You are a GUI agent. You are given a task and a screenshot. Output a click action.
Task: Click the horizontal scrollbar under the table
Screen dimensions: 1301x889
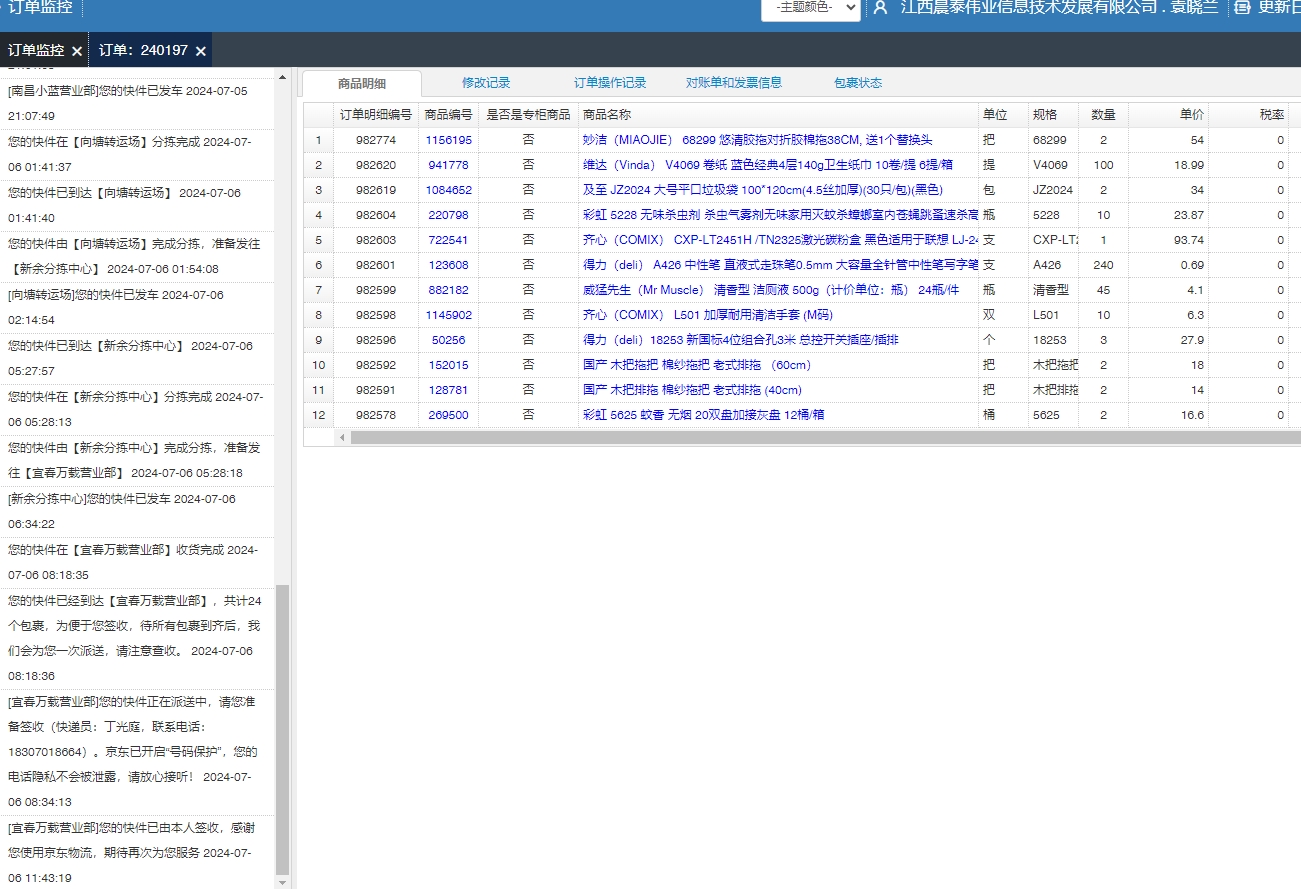(x=825, y=437)
